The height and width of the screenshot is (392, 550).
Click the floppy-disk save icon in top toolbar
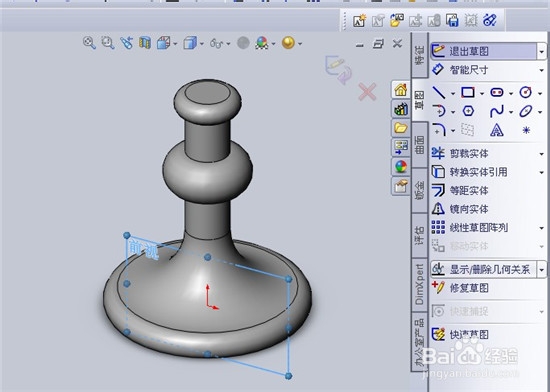(x=452, y=20)
